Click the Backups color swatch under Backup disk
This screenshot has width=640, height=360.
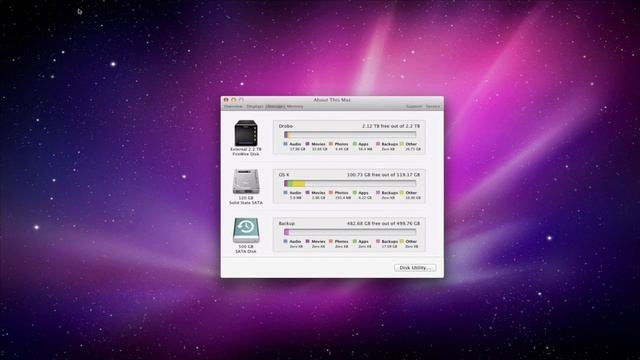tap(378, 242)
